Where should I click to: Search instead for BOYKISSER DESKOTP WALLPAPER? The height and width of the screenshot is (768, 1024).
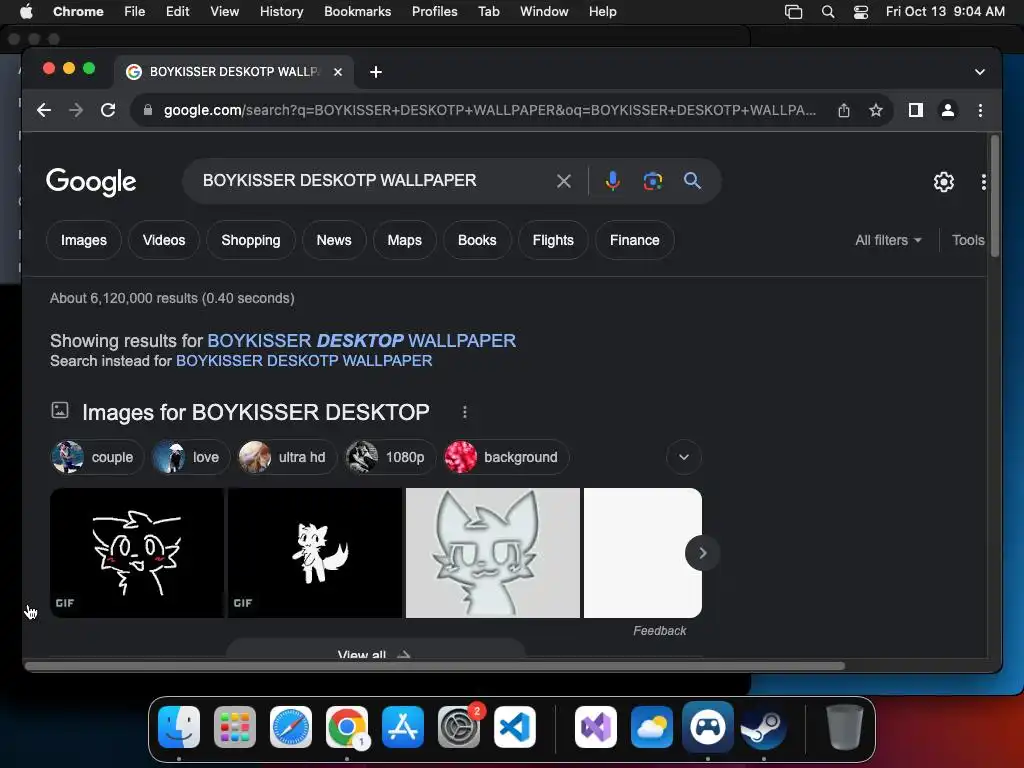pyautogui.click(x=304, y=361)
